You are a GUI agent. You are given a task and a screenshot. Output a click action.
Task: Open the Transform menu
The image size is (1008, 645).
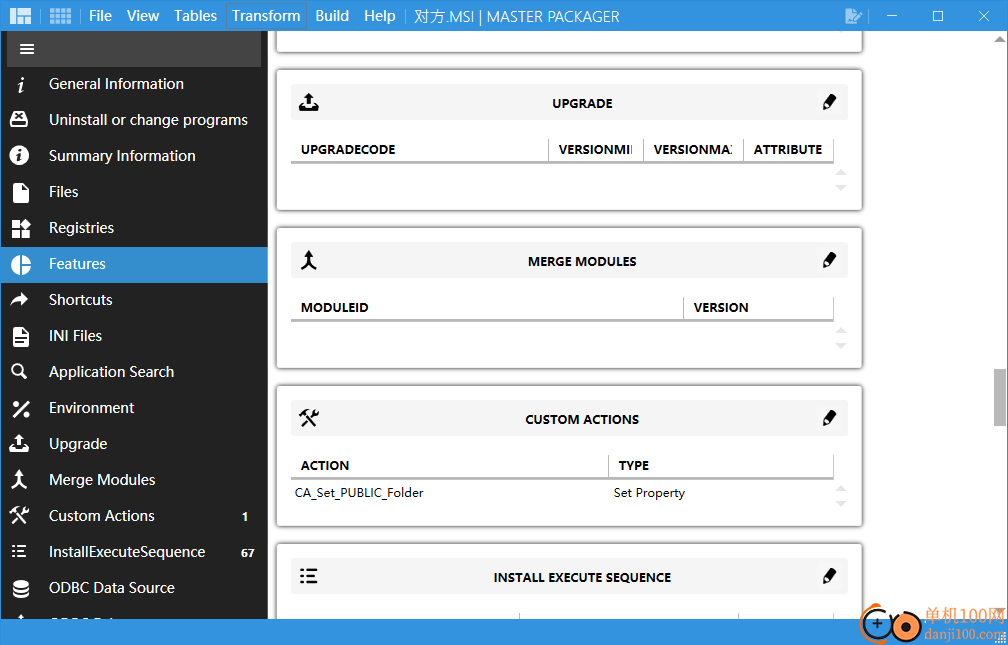(266, 16)
